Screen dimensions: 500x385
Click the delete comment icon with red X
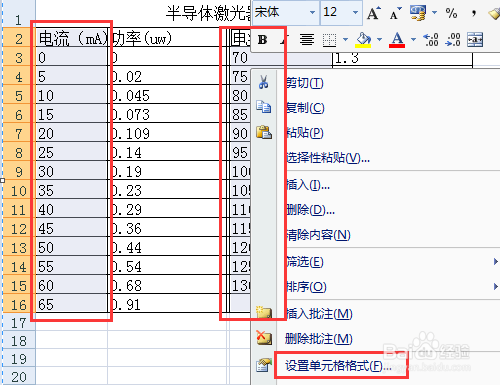(x=264, y=338)
